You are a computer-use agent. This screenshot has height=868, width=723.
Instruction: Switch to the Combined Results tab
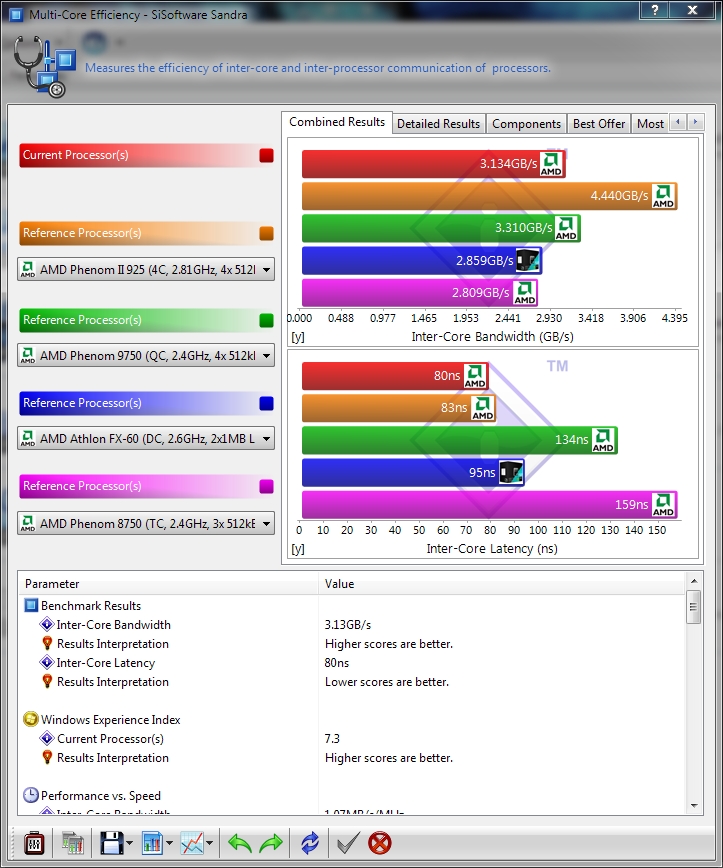(337, 122)
